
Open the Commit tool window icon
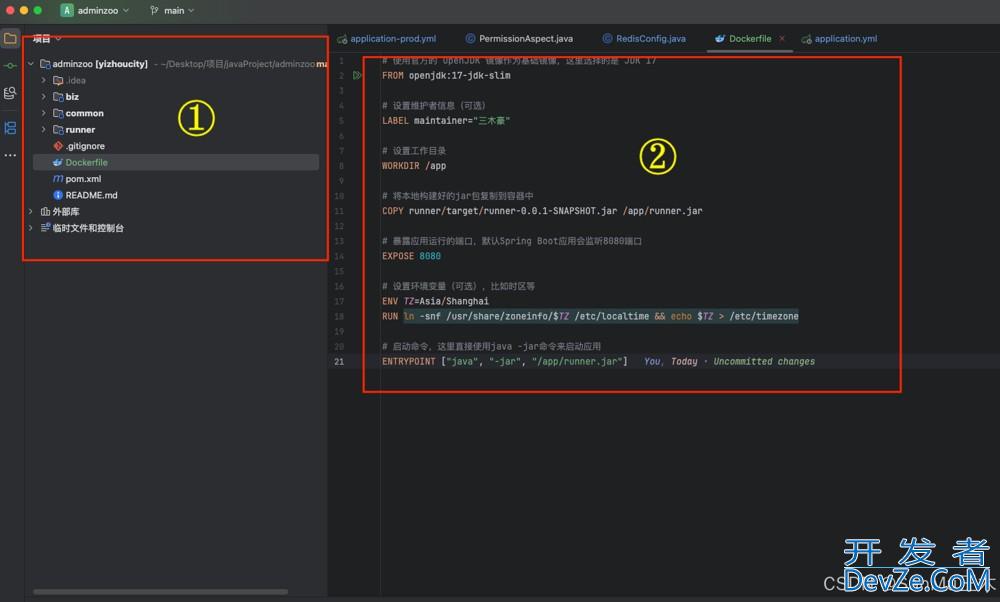10,66
